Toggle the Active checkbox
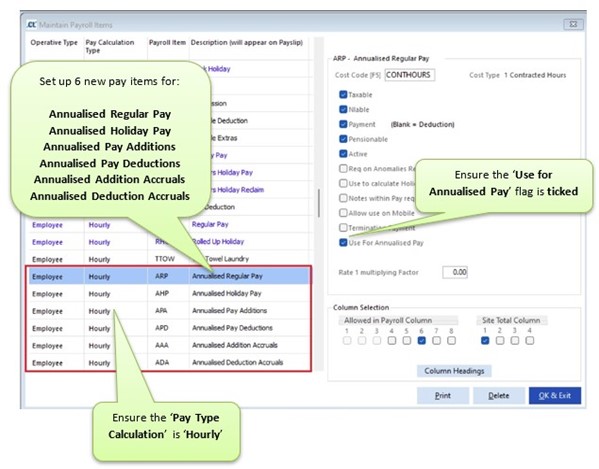 [343, 154]
